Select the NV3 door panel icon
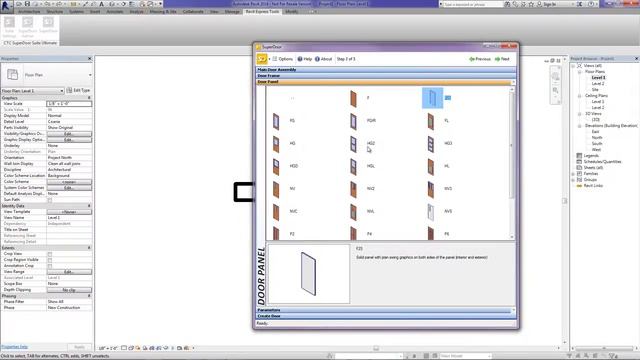 [431, 189]
